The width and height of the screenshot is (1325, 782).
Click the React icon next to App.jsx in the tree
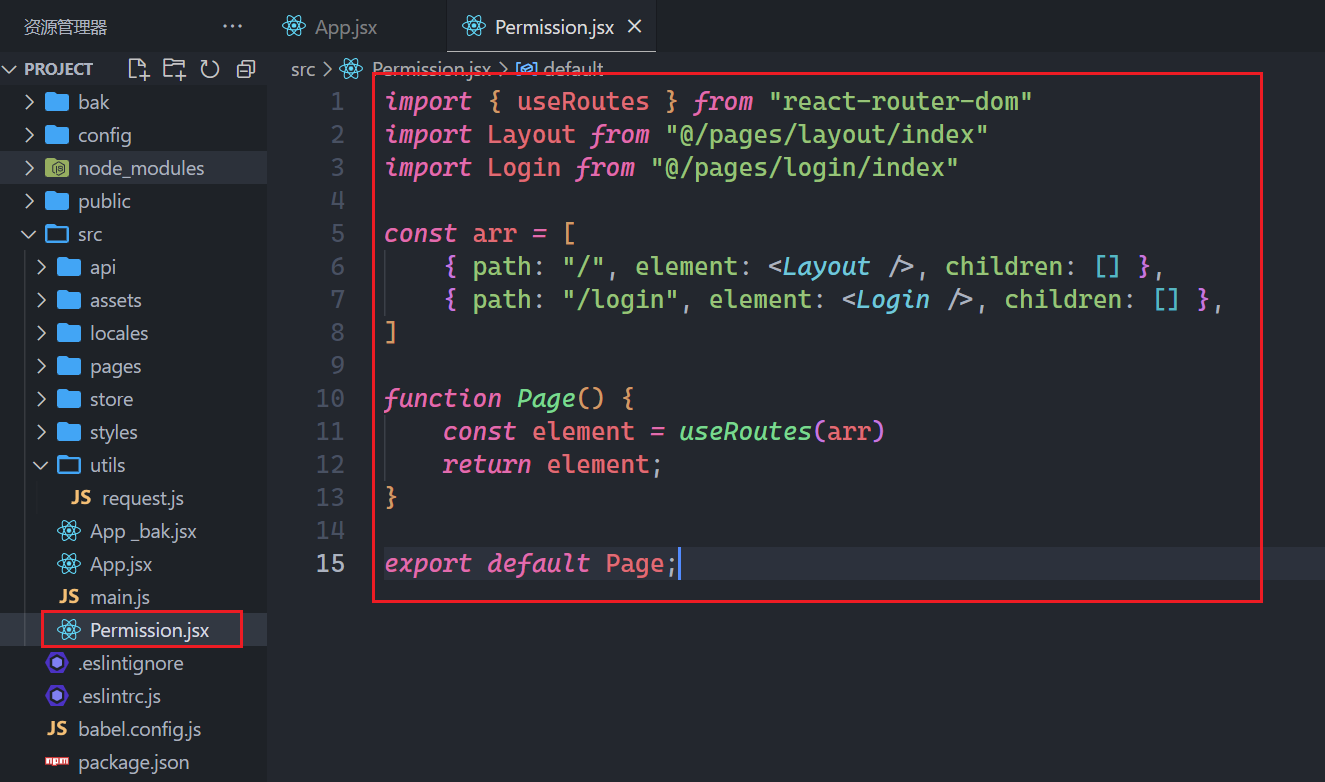pyautogui.click(x=69, y=564)
